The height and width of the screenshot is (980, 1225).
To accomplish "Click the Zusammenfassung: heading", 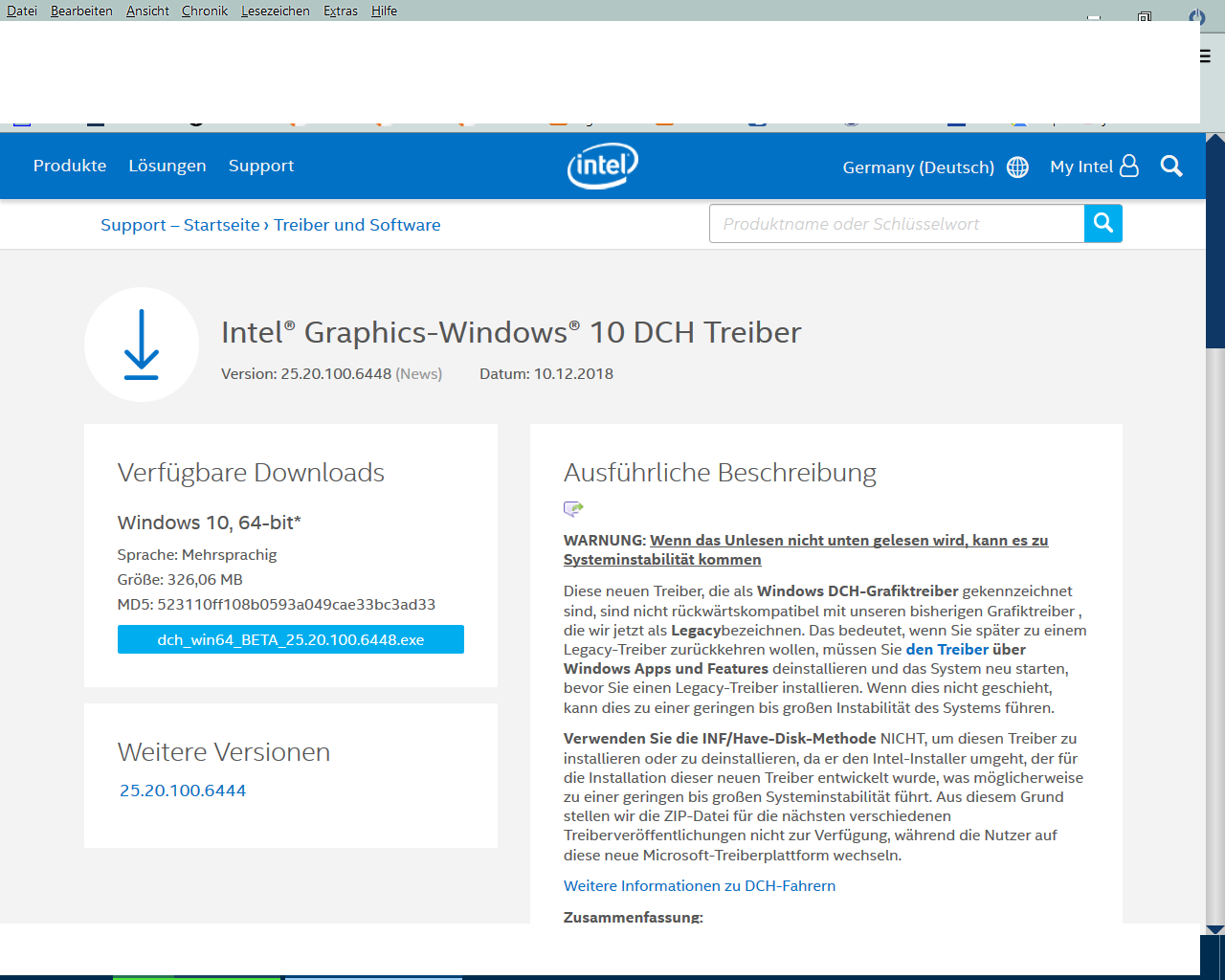I will point(634,916).
